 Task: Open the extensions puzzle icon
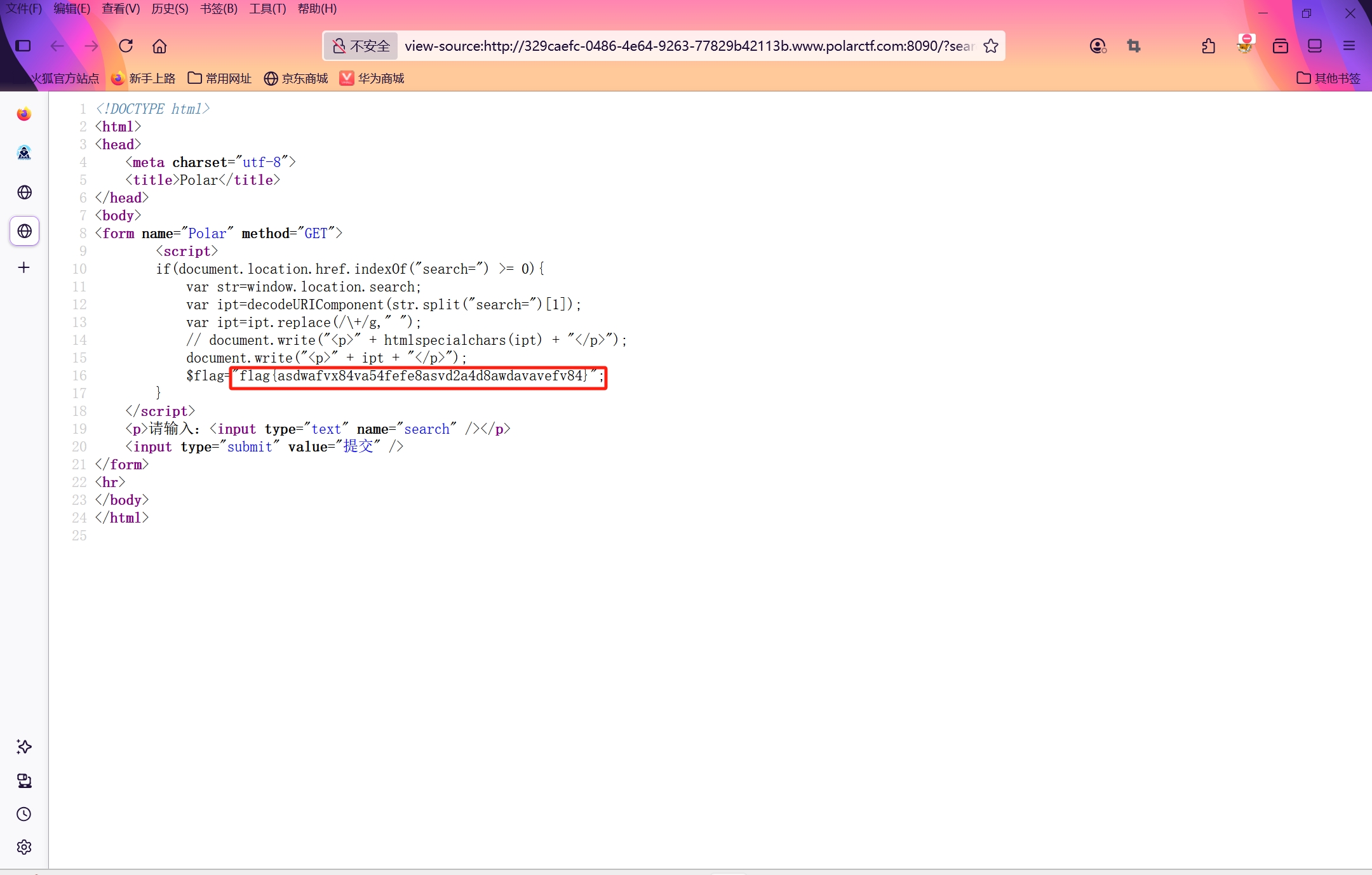pyautogui.click(x=1209, y=46)
